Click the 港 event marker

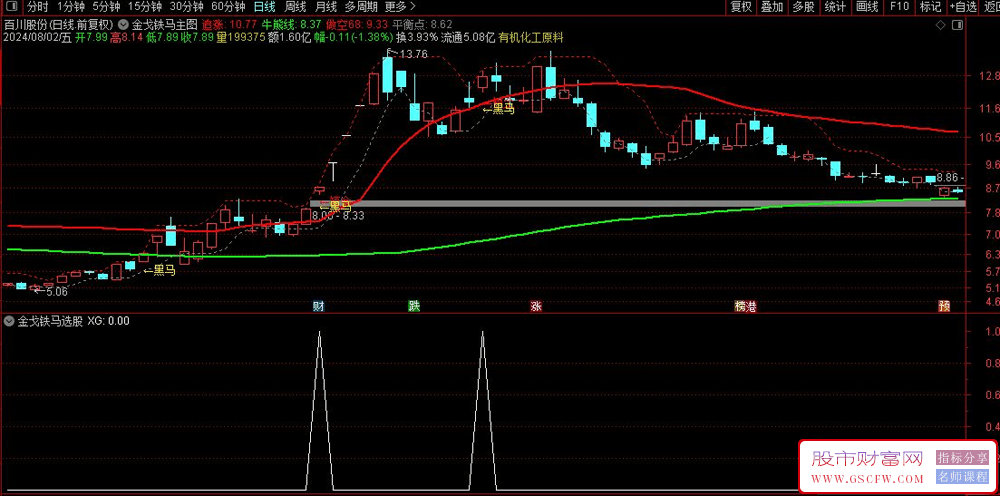point(751,307)
